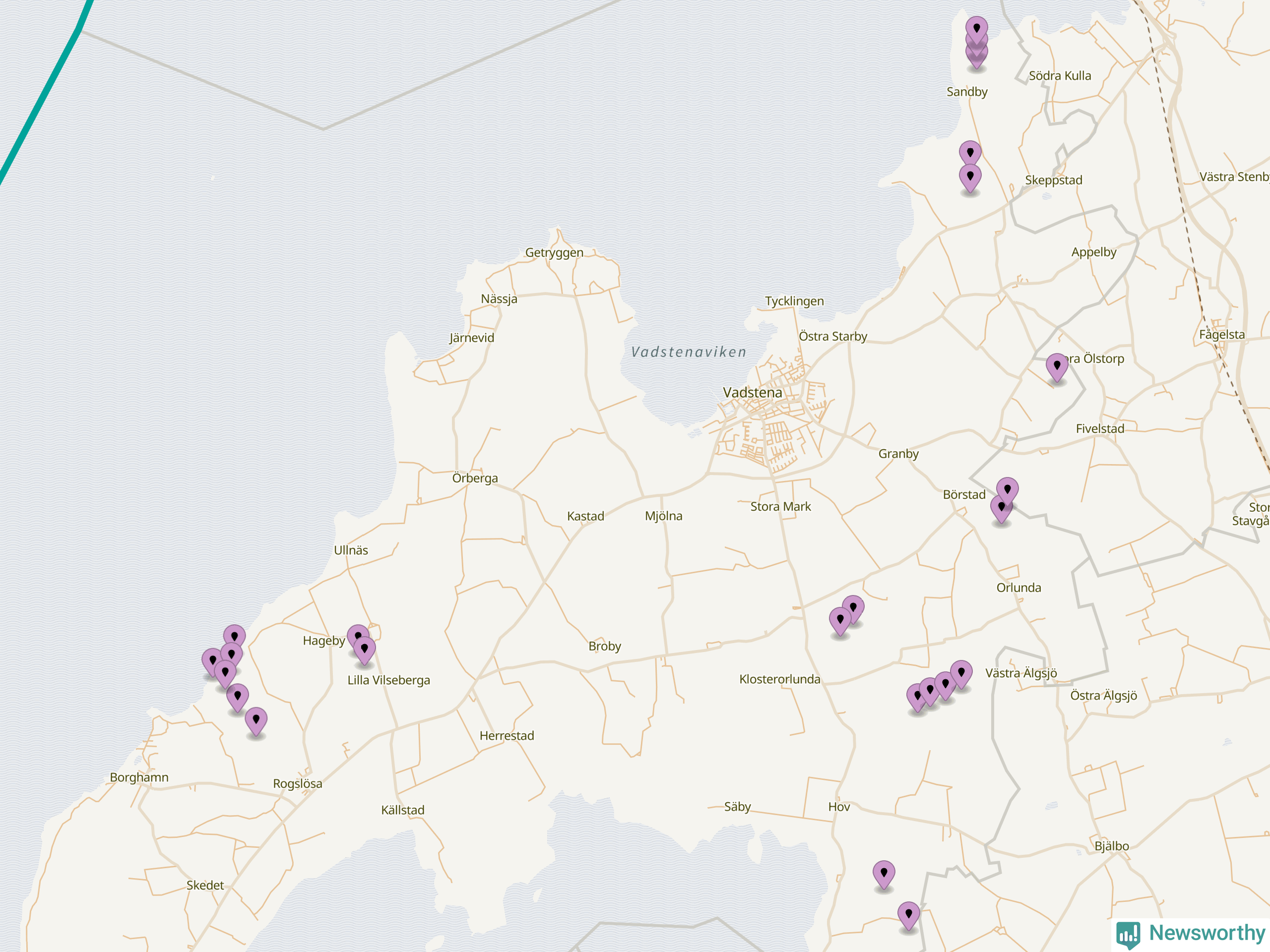Click the Södra Kulla place label

[1060, 76]
